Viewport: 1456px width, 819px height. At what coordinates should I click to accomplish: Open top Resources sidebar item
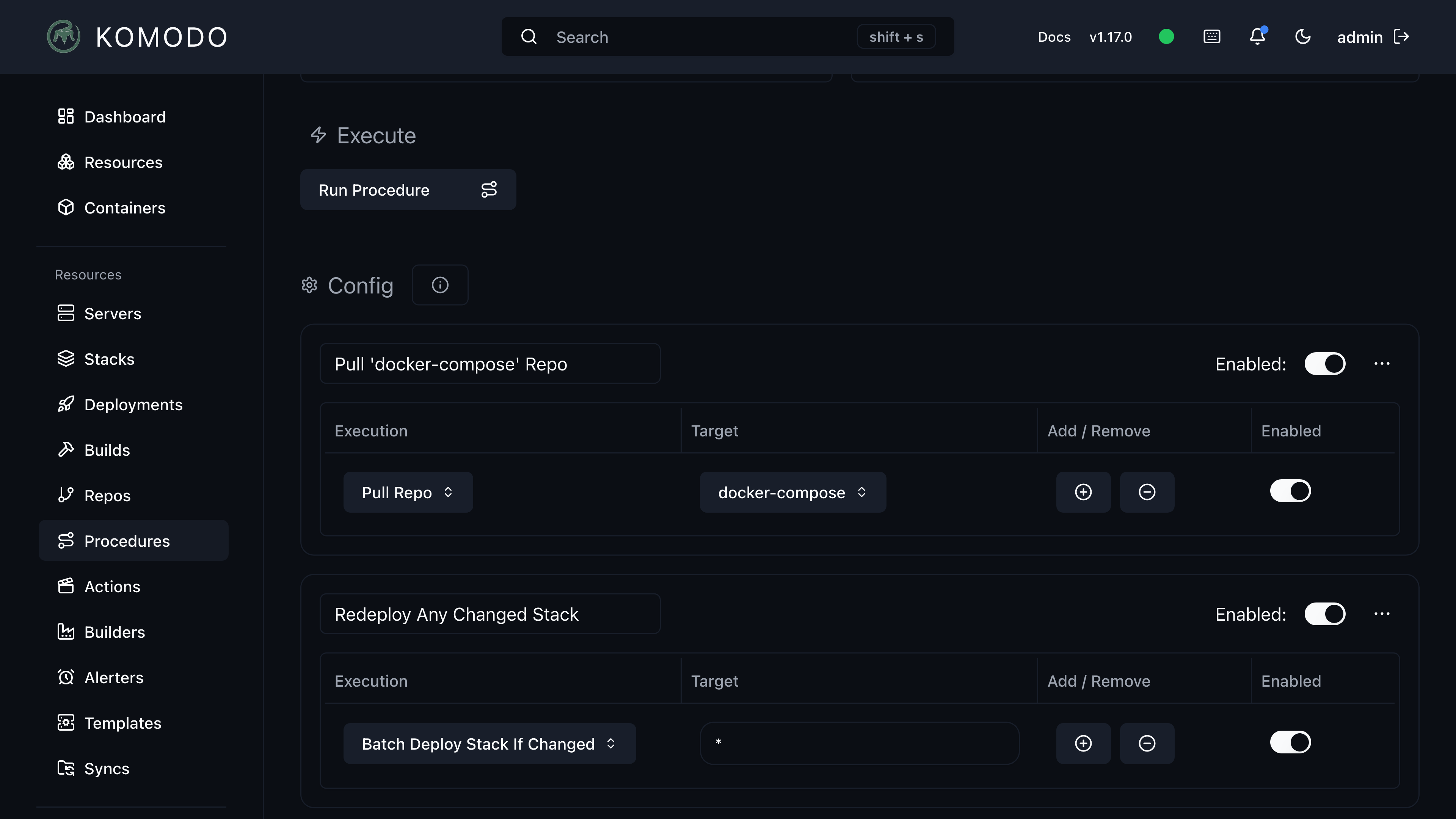[x=133, y=162]
